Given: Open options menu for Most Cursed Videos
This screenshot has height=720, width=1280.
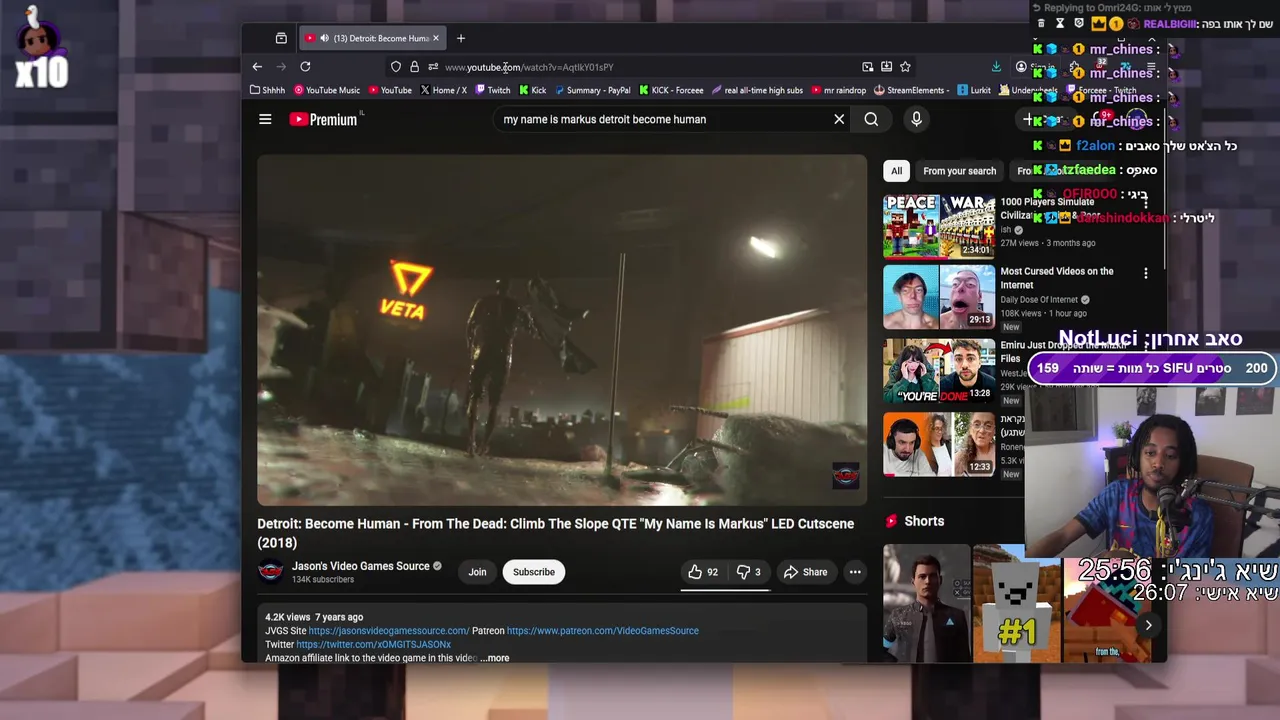Looking at the screenshot, I should click(1146, 272).
